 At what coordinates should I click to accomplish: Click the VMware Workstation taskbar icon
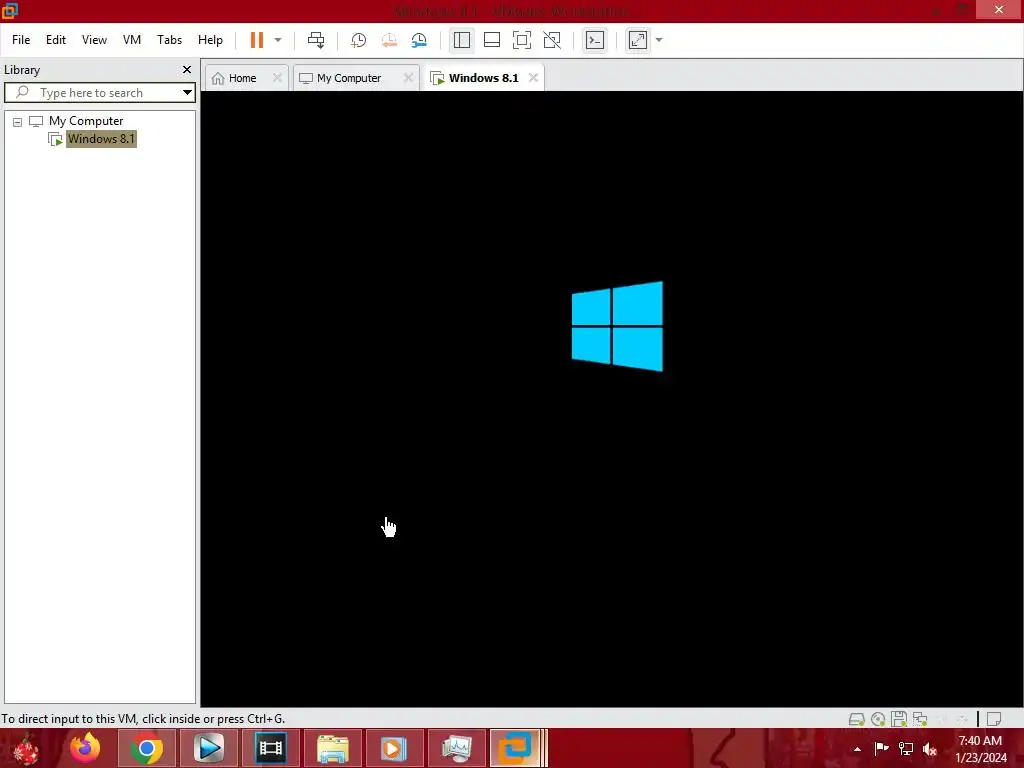pos(515,748)
